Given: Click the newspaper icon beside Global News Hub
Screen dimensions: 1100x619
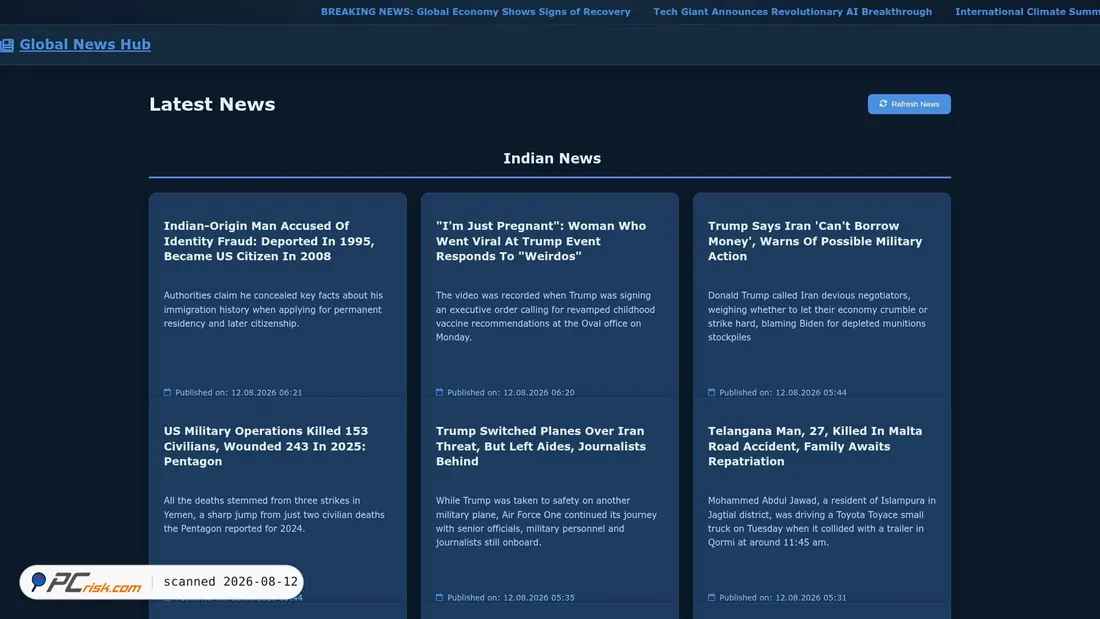Looking at the screenshot, I should (x=7, y=46).
